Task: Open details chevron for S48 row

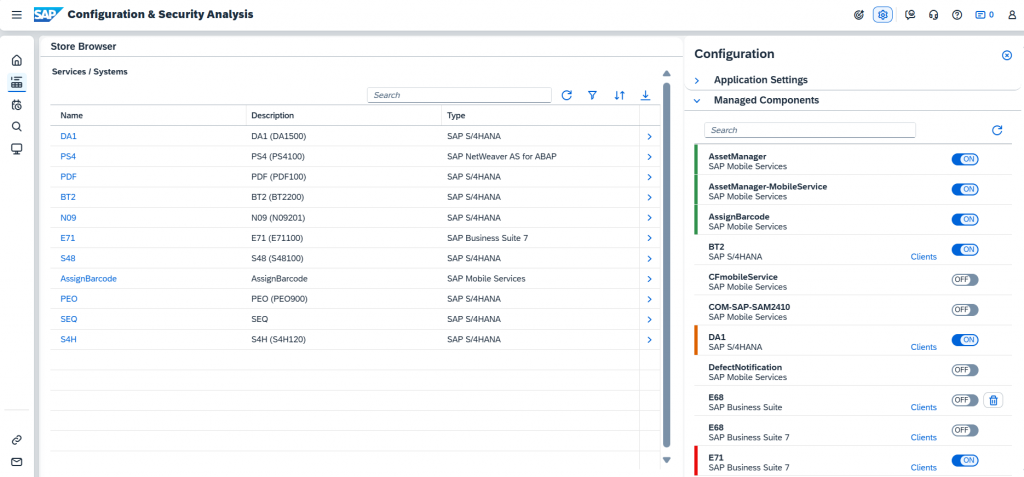Action: [x=650, y=259]
